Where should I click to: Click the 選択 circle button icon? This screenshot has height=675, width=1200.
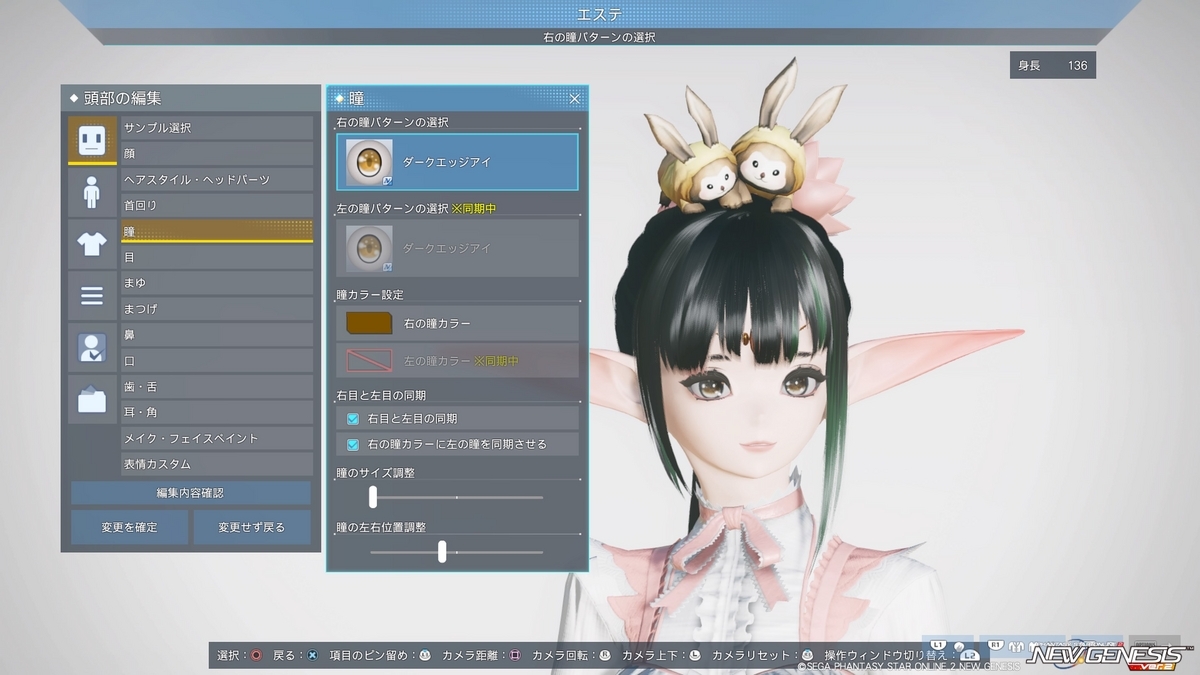point(256,655)
